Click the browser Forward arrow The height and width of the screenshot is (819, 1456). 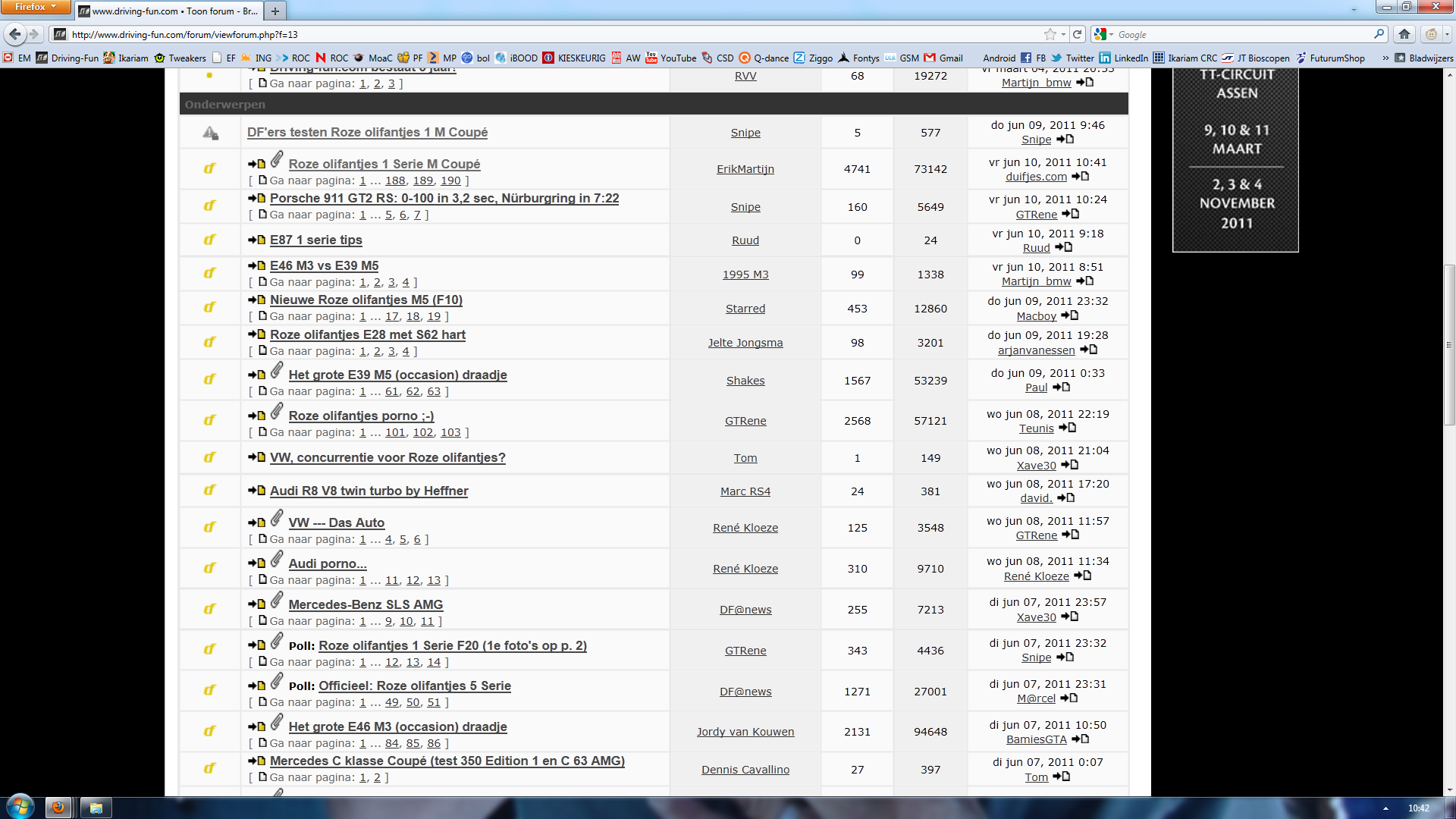[x=34, y=34]
